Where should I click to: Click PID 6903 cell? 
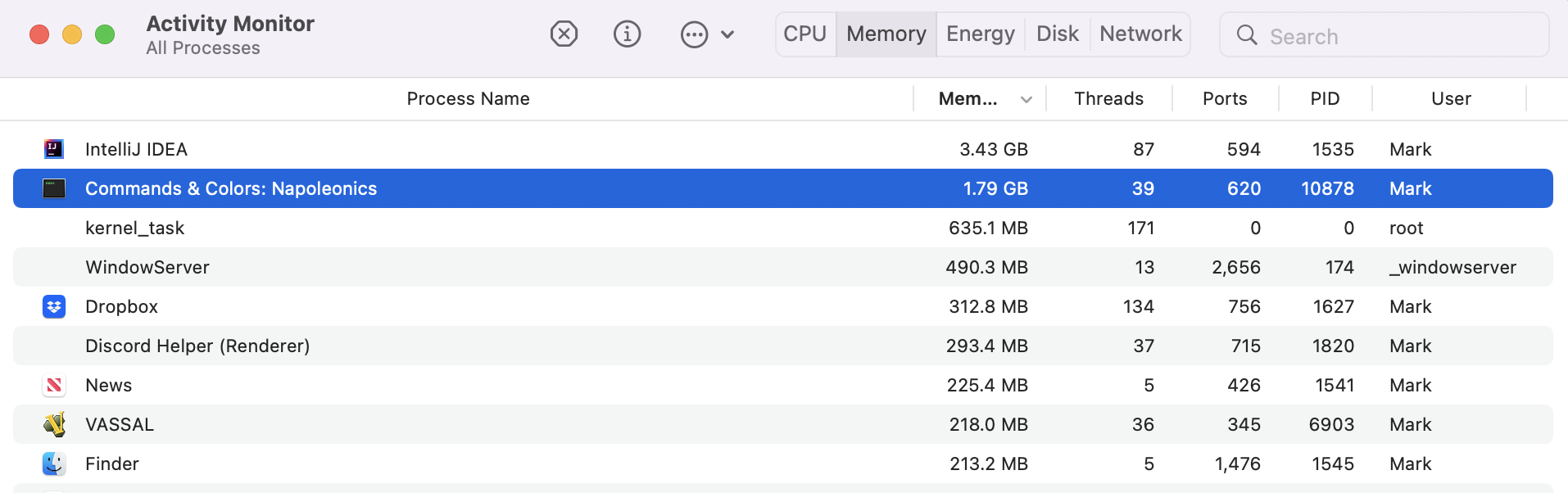[x=1331, y=424]
